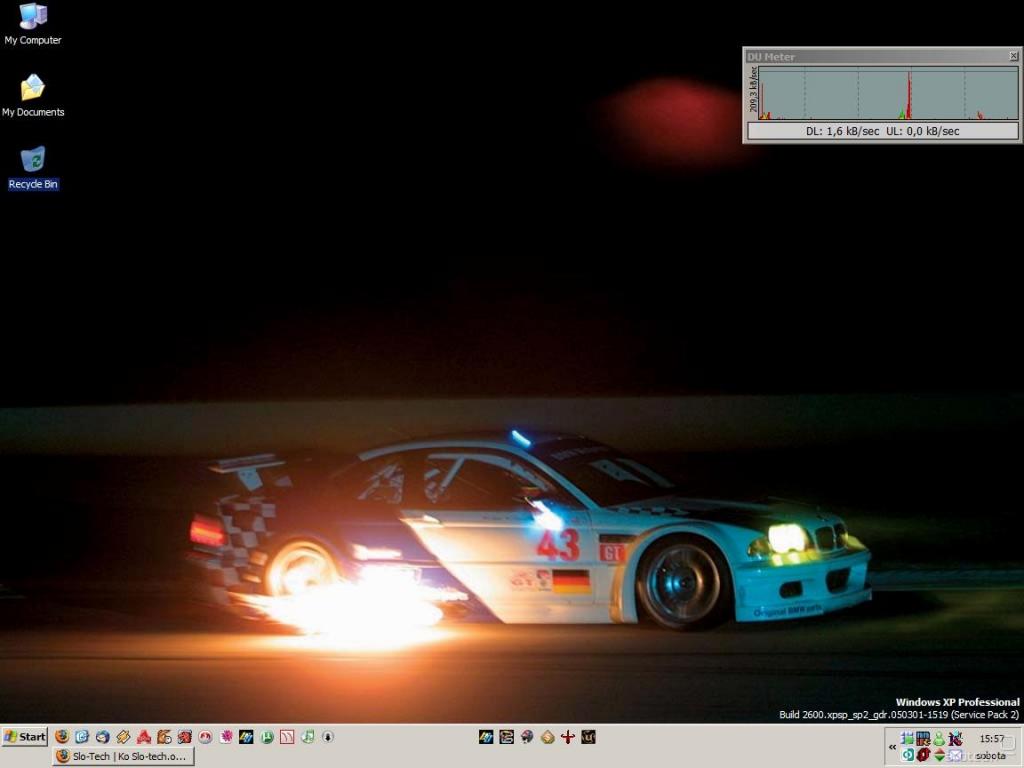Launch the Unreal Tournament icon
This screenshot has height=768, width=1024.
[x=588, y=737]
